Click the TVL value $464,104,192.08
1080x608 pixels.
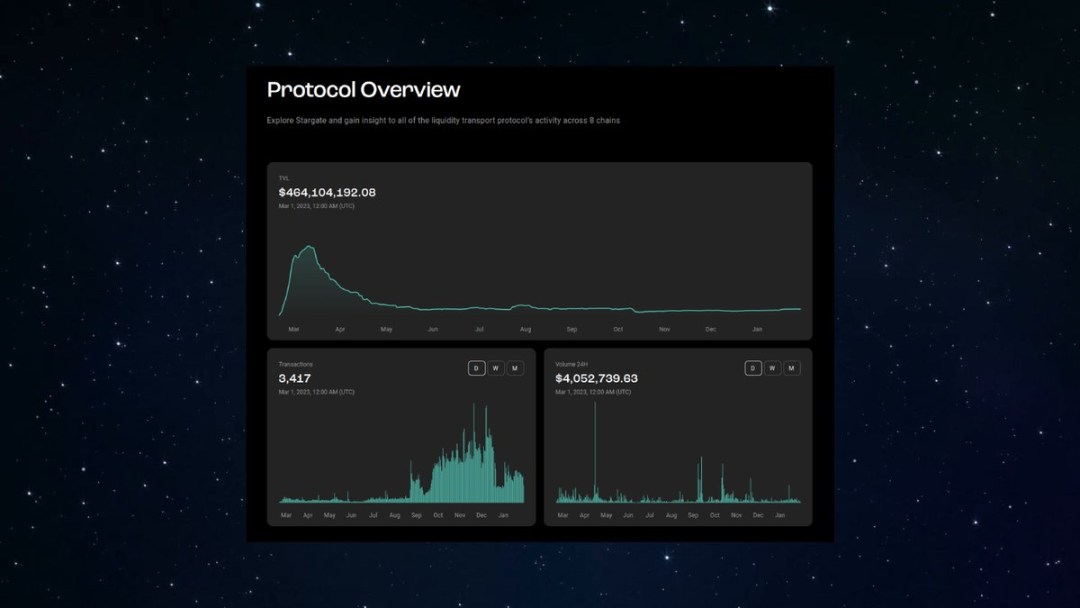tap(327, 192)
